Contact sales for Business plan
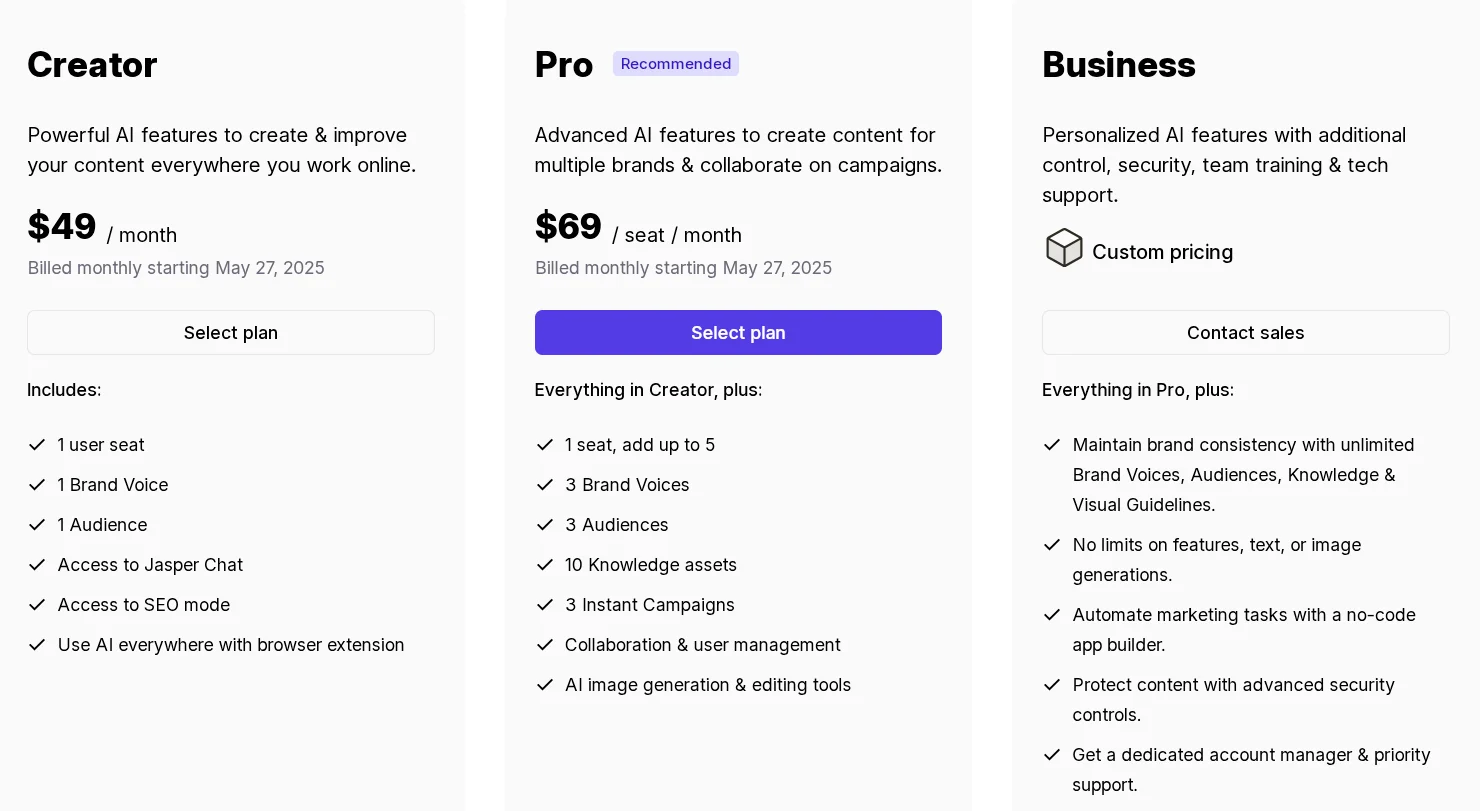 pos(1245,332)
